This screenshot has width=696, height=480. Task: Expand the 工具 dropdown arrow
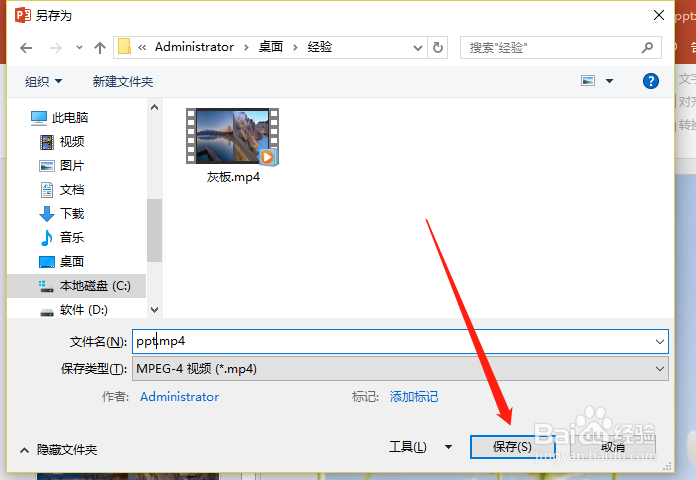click(x=448, y=447)
